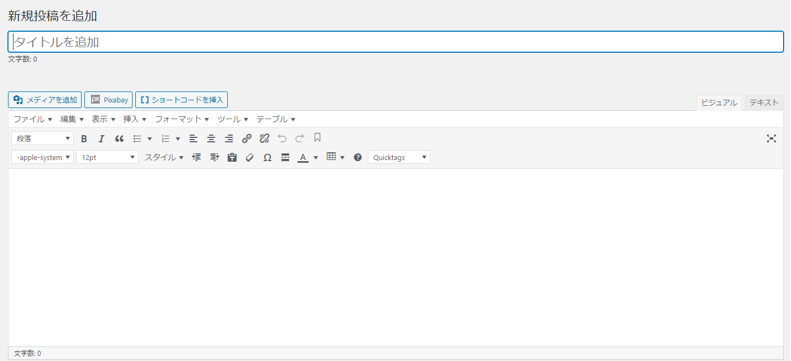Enter distraction-free fullscreen mode
The height and width of the screenshot is (361, 791).
point(771,138)
